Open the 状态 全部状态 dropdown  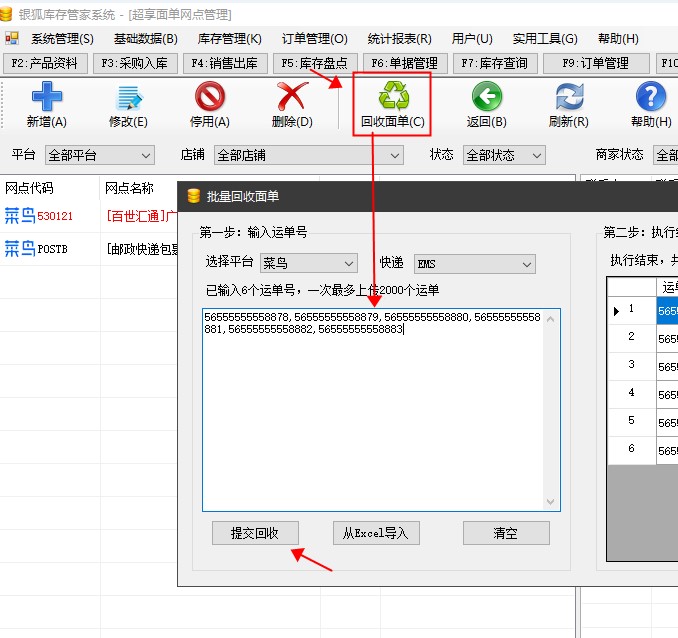coord(504,156)
